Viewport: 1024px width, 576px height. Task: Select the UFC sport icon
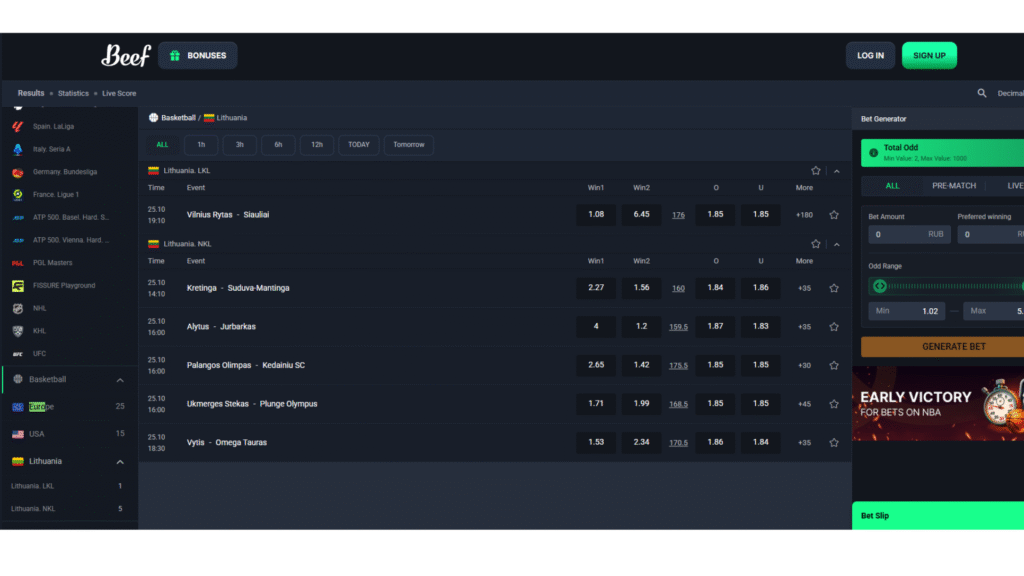[x=18, y=354]
